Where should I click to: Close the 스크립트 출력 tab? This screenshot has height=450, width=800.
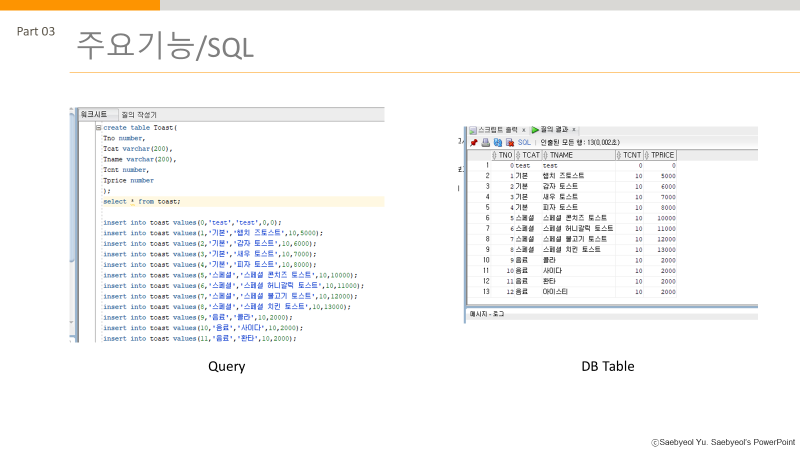523,130
